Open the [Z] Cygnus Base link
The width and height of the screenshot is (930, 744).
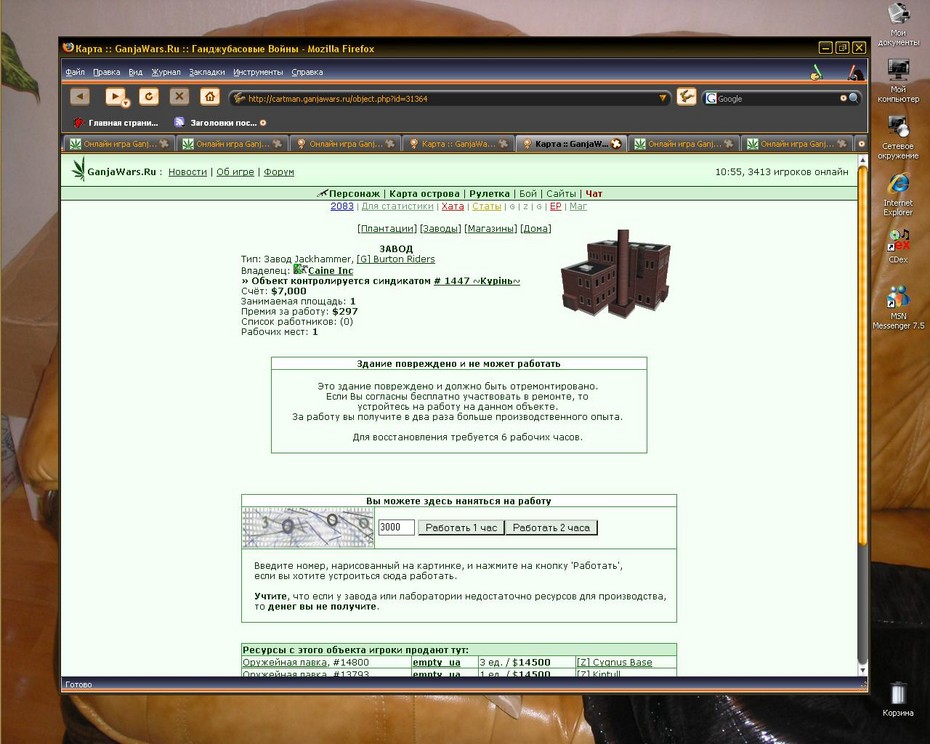click(x=614, y=662)
